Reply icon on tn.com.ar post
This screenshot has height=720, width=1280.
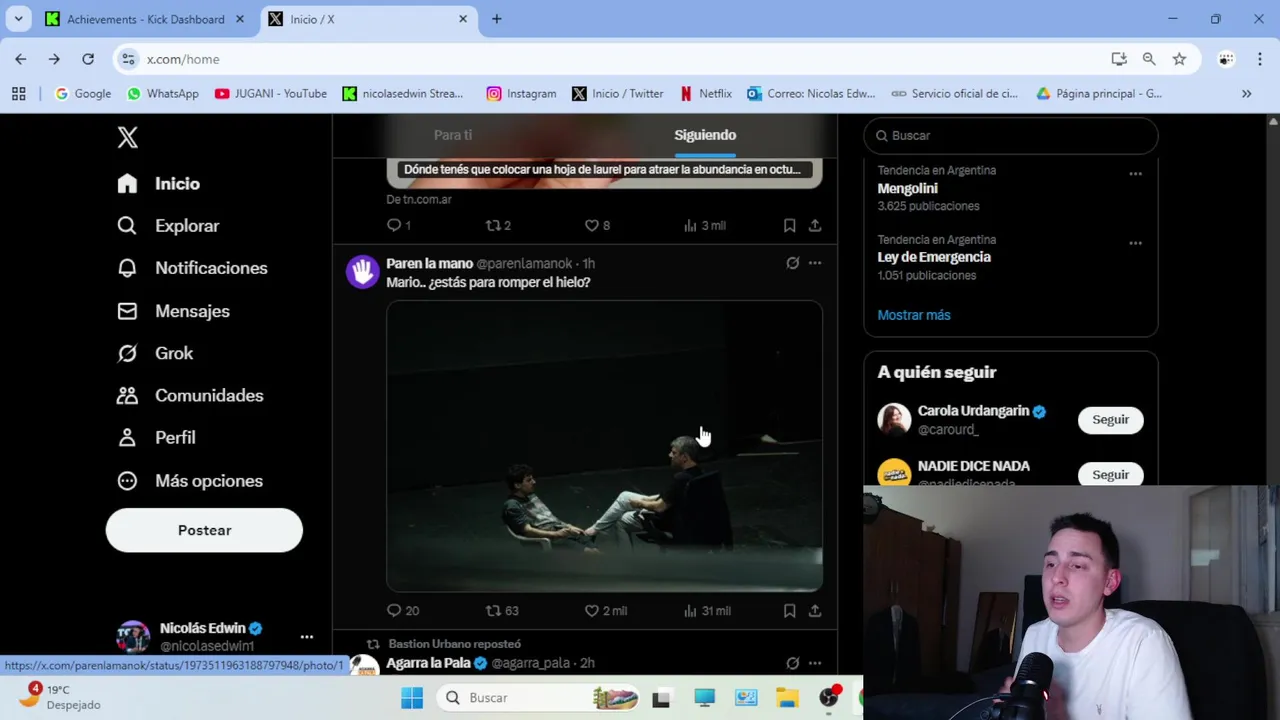click(394, 226)
